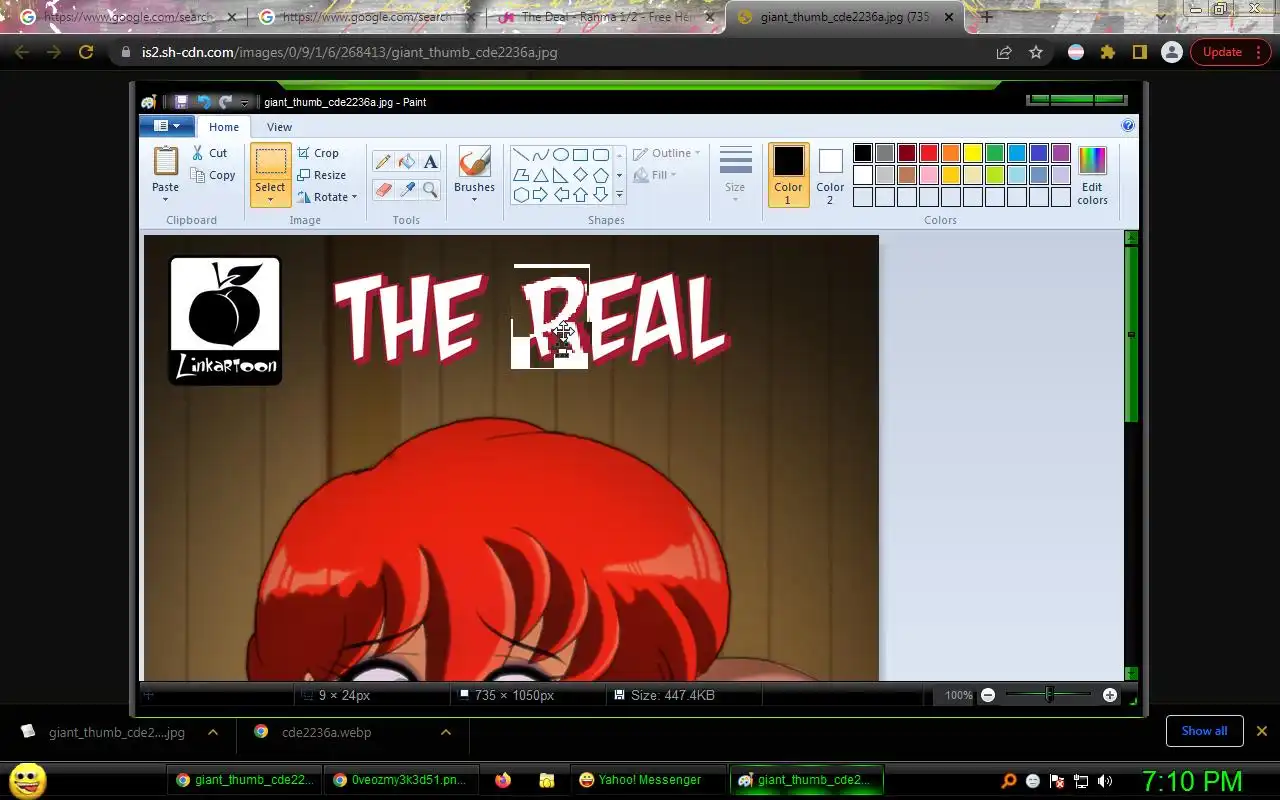
Task: Expand options for giant_thumb_cde2....jpg download
Action: pos(213,732)
